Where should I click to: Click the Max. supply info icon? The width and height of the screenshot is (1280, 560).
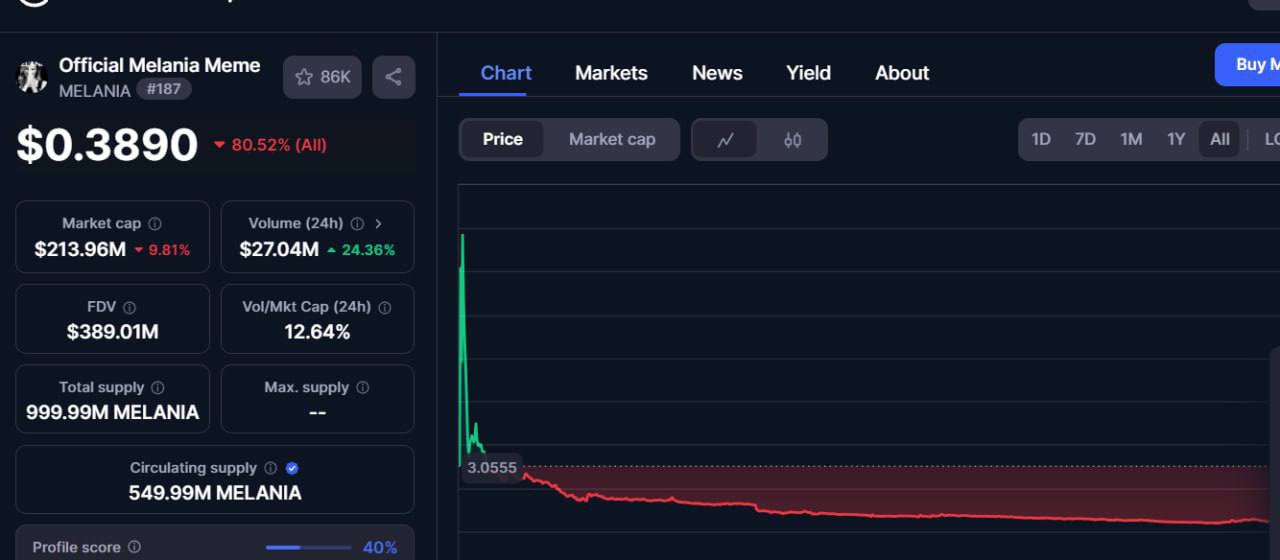[x=362, y=388]
